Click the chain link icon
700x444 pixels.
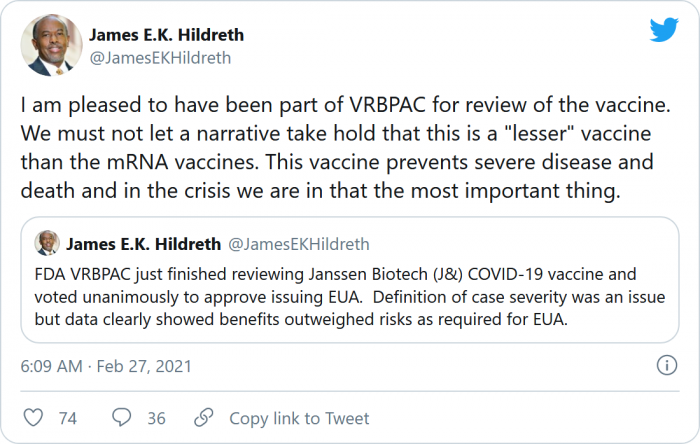coord(204,418)
